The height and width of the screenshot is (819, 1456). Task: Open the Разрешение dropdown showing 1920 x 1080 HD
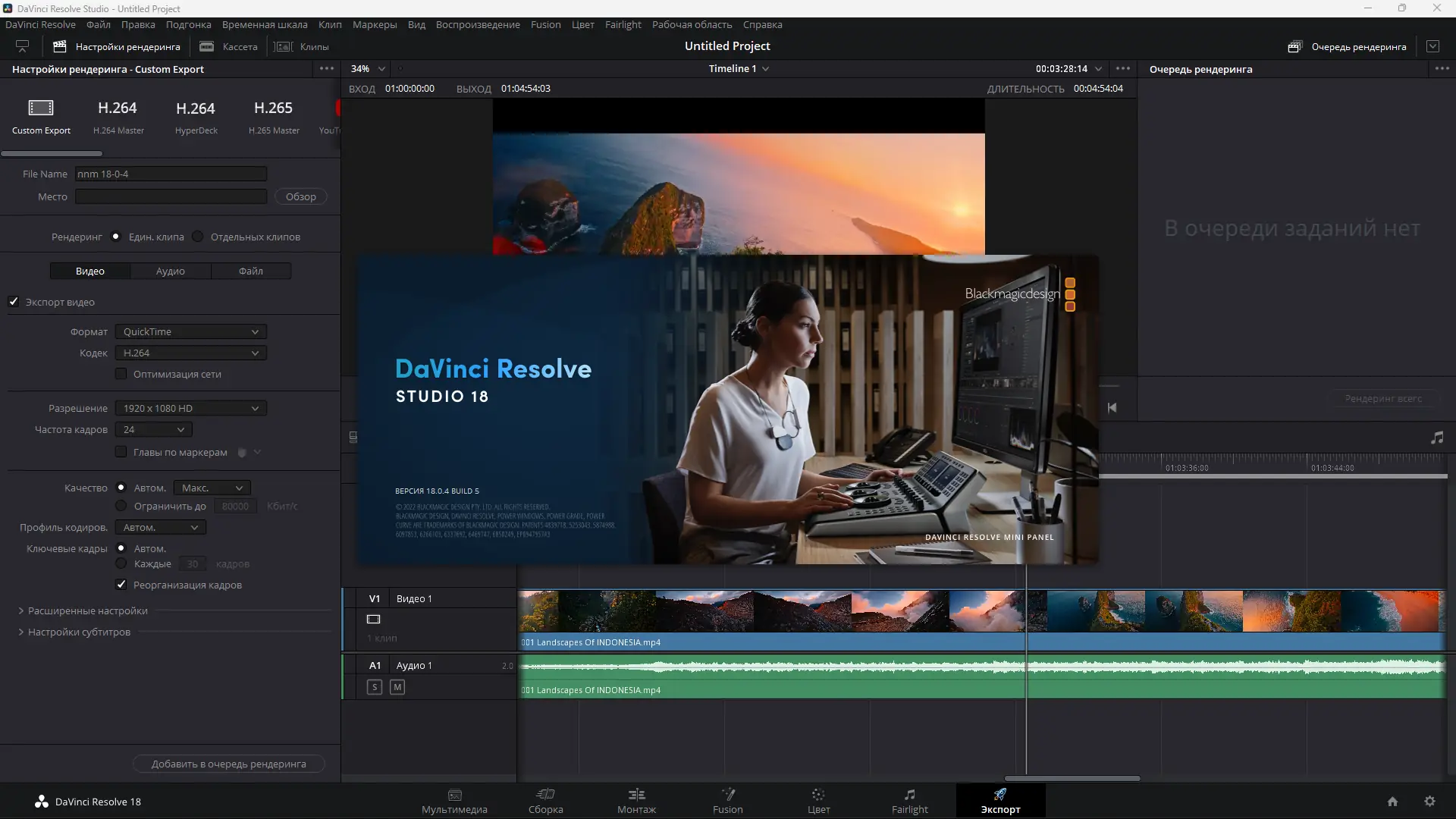click(190, 408)
